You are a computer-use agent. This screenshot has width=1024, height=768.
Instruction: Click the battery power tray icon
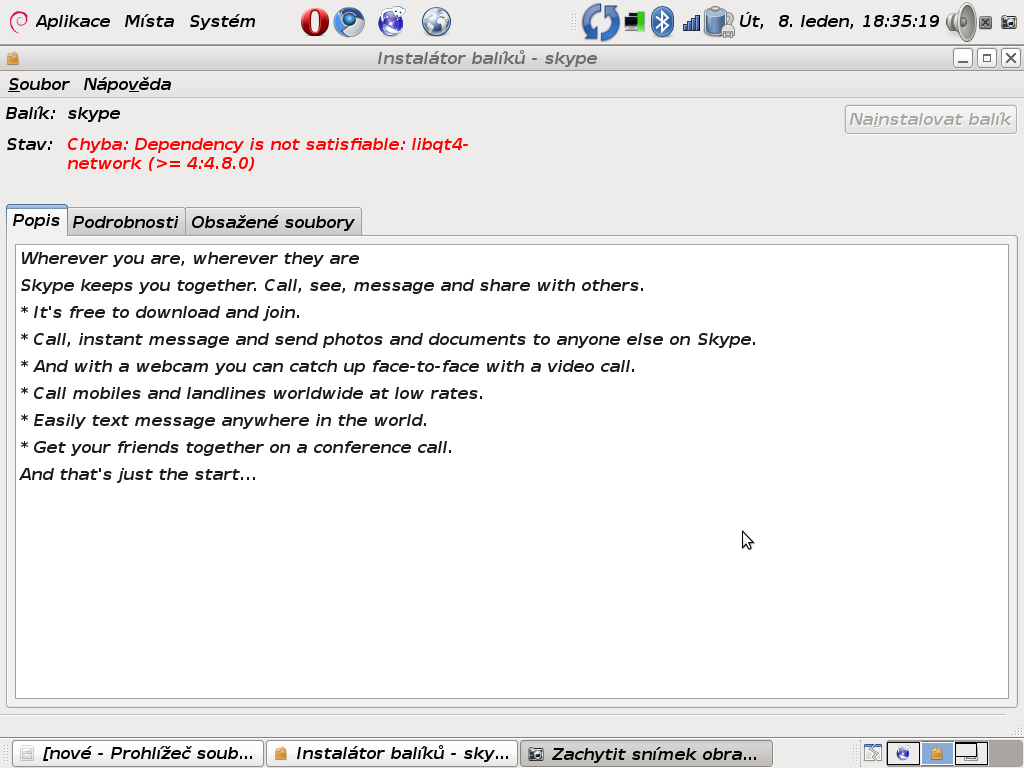tap(719, 22)
